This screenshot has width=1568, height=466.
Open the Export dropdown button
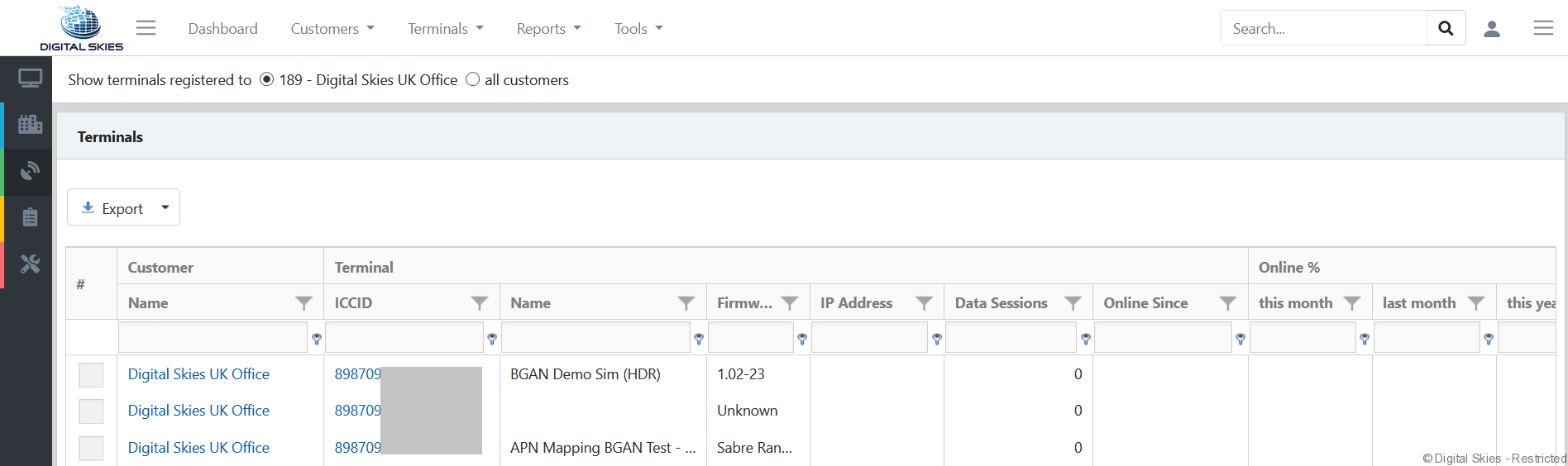pyautogui.click(x=123, y=208)
